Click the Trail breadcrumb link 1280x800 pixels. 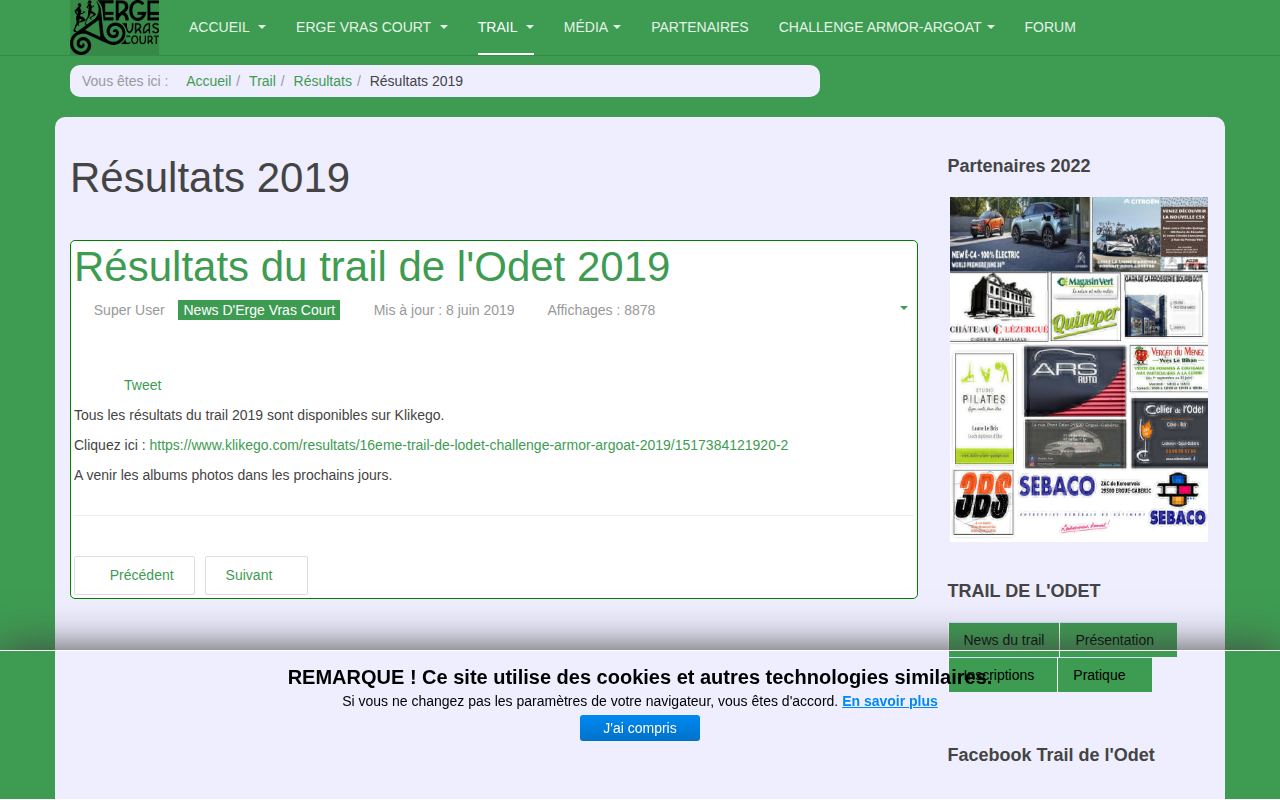click(x=262, y=81)
